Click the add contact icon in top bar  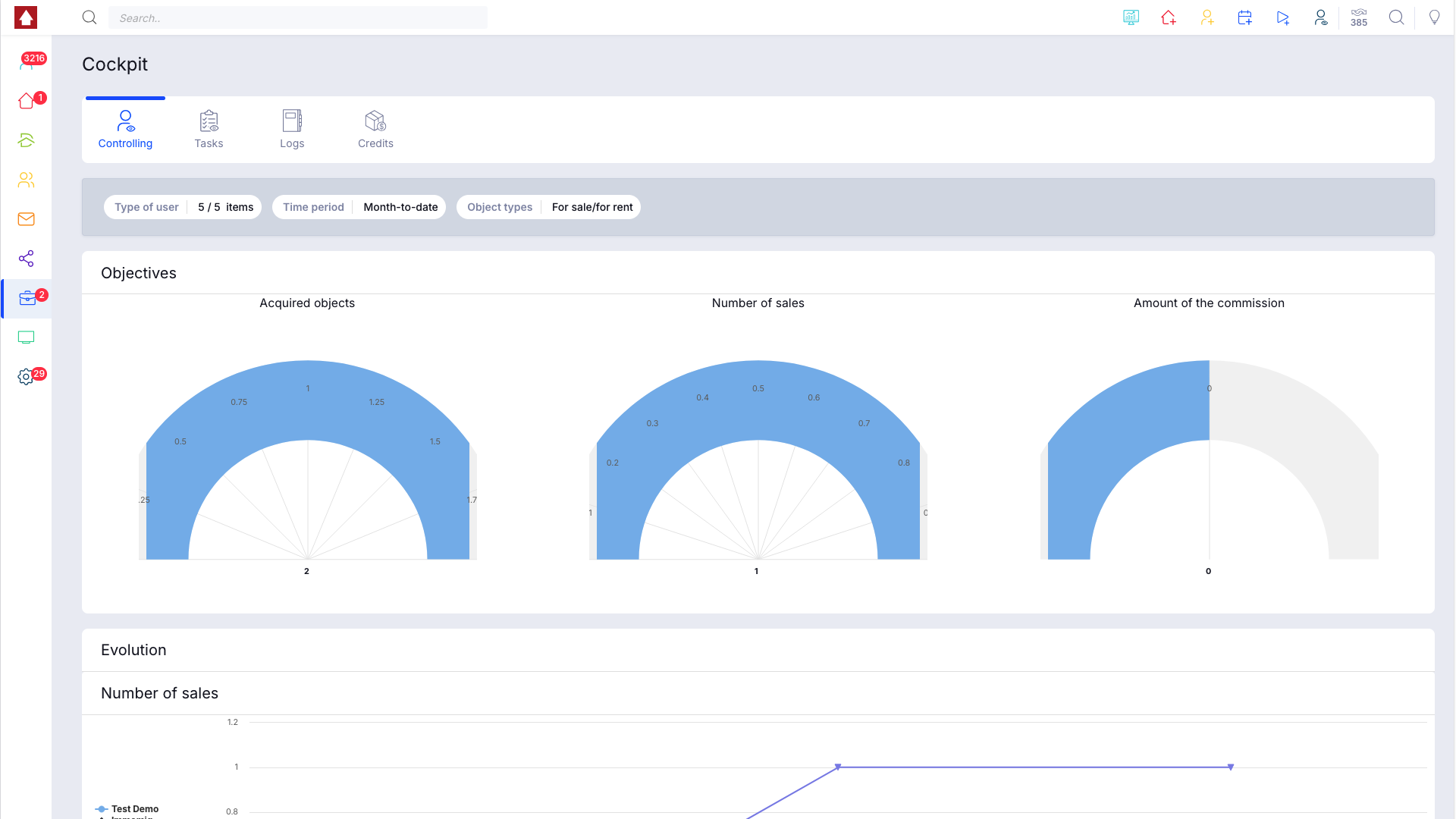1207,17
